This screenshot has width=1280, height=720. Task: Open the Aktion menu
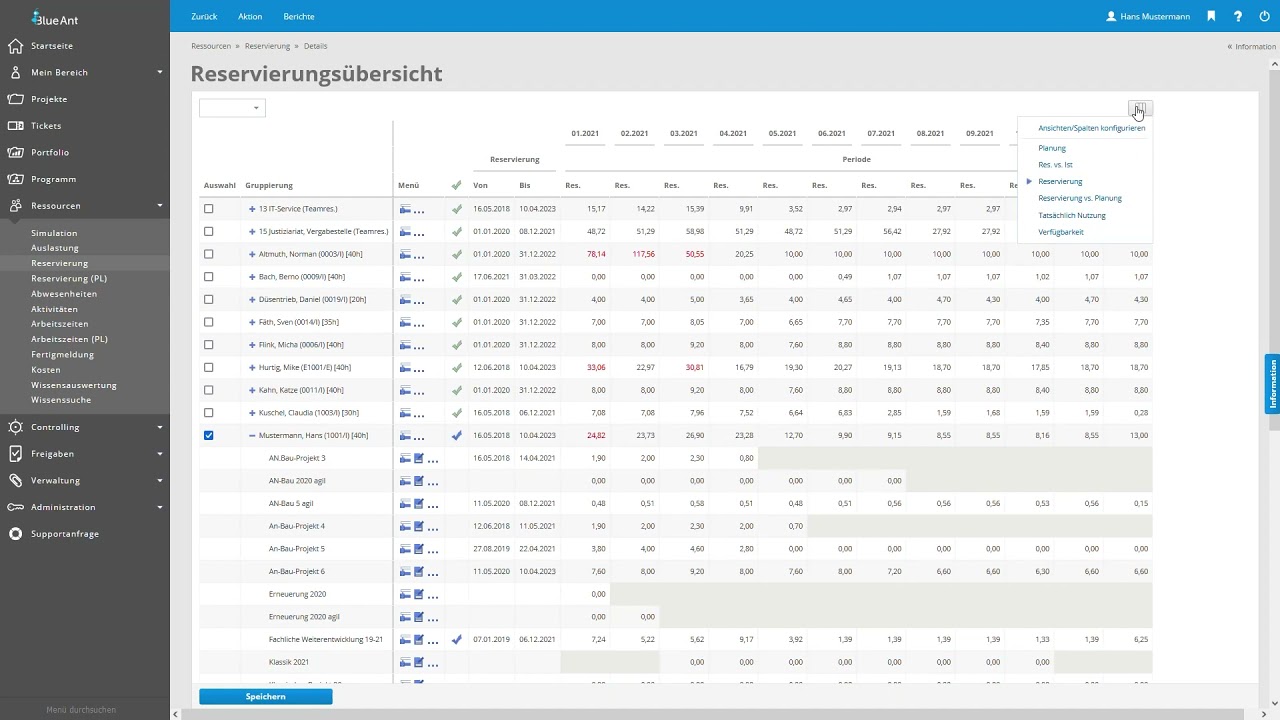pyautogui.click(x=250, y=17)
